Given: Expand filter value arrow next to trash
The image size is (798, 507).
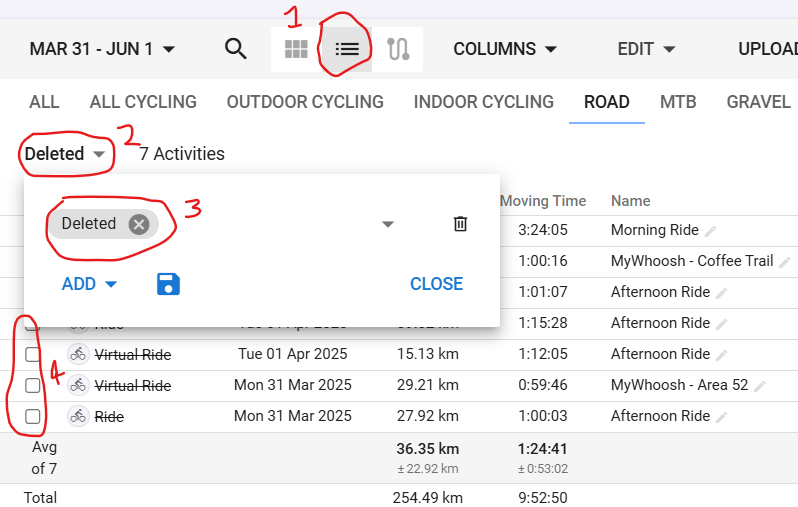Looking at the screenshot, I should click(x=388, y=224).
